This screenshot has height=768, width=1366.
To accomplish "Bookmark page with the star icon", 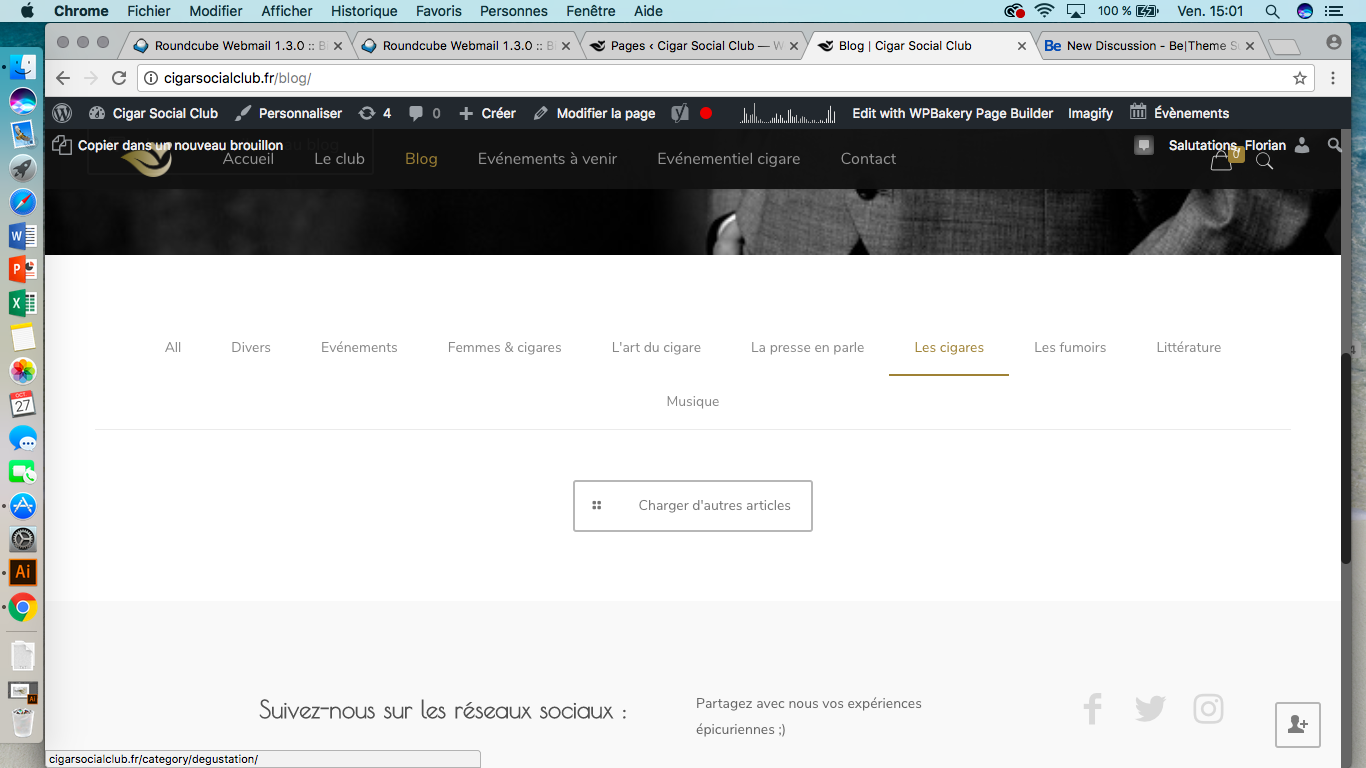I will [1300, 78].
